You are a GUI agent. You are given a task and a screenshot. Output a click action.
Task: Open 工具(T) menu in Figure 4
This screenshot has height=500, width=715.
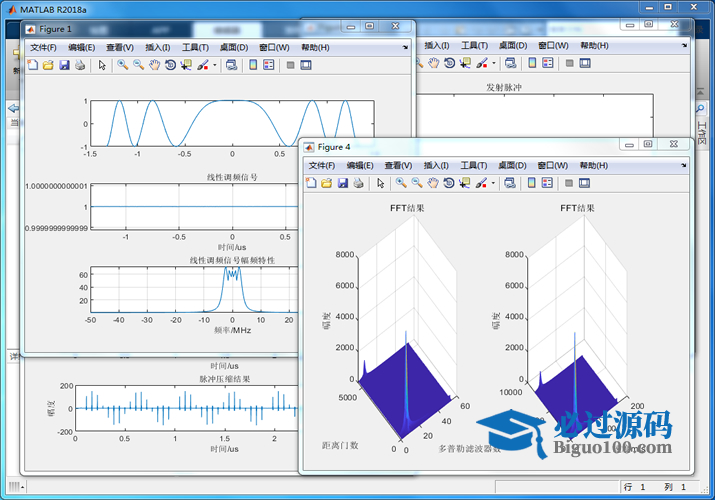pos(474,165)
